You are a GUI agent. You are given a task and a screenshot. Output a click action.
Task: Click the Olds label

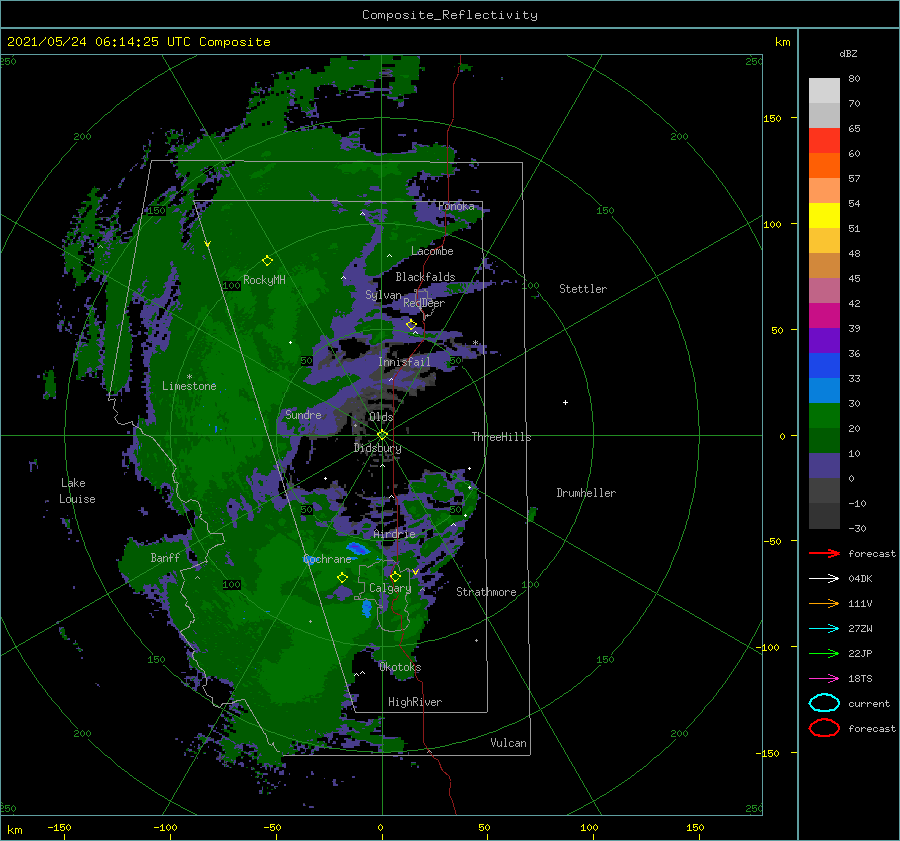click(381, 417)
